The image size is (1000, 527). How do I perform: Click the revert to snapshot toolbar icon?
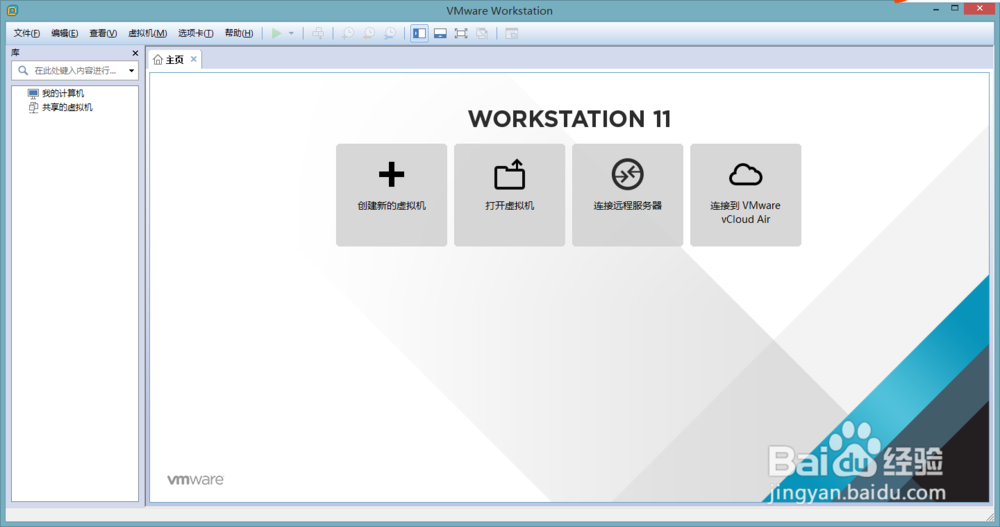tap(369, 33)
